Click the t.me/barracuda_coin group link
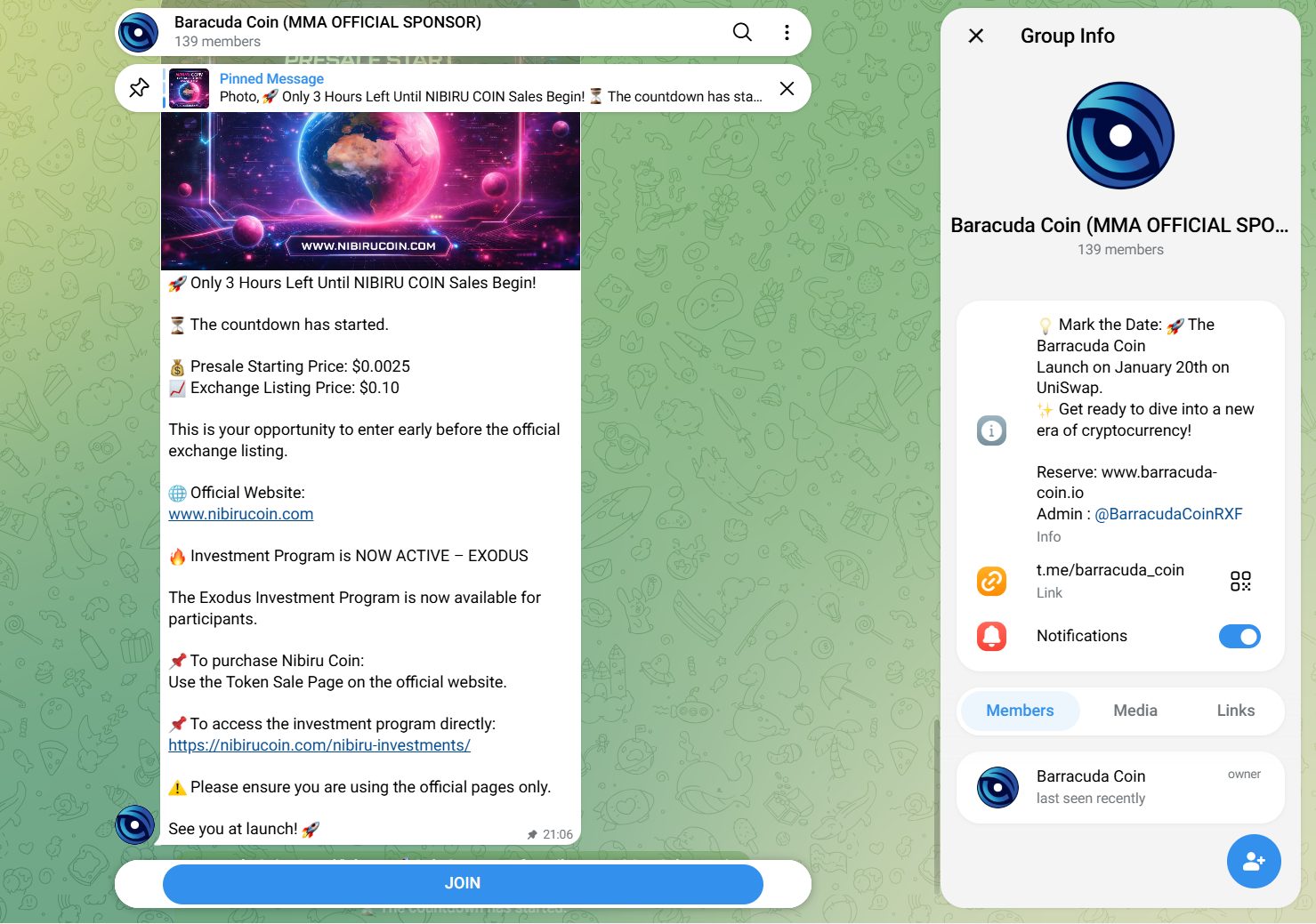This screenshot has width=1316, height=924. pos(1110,570)
